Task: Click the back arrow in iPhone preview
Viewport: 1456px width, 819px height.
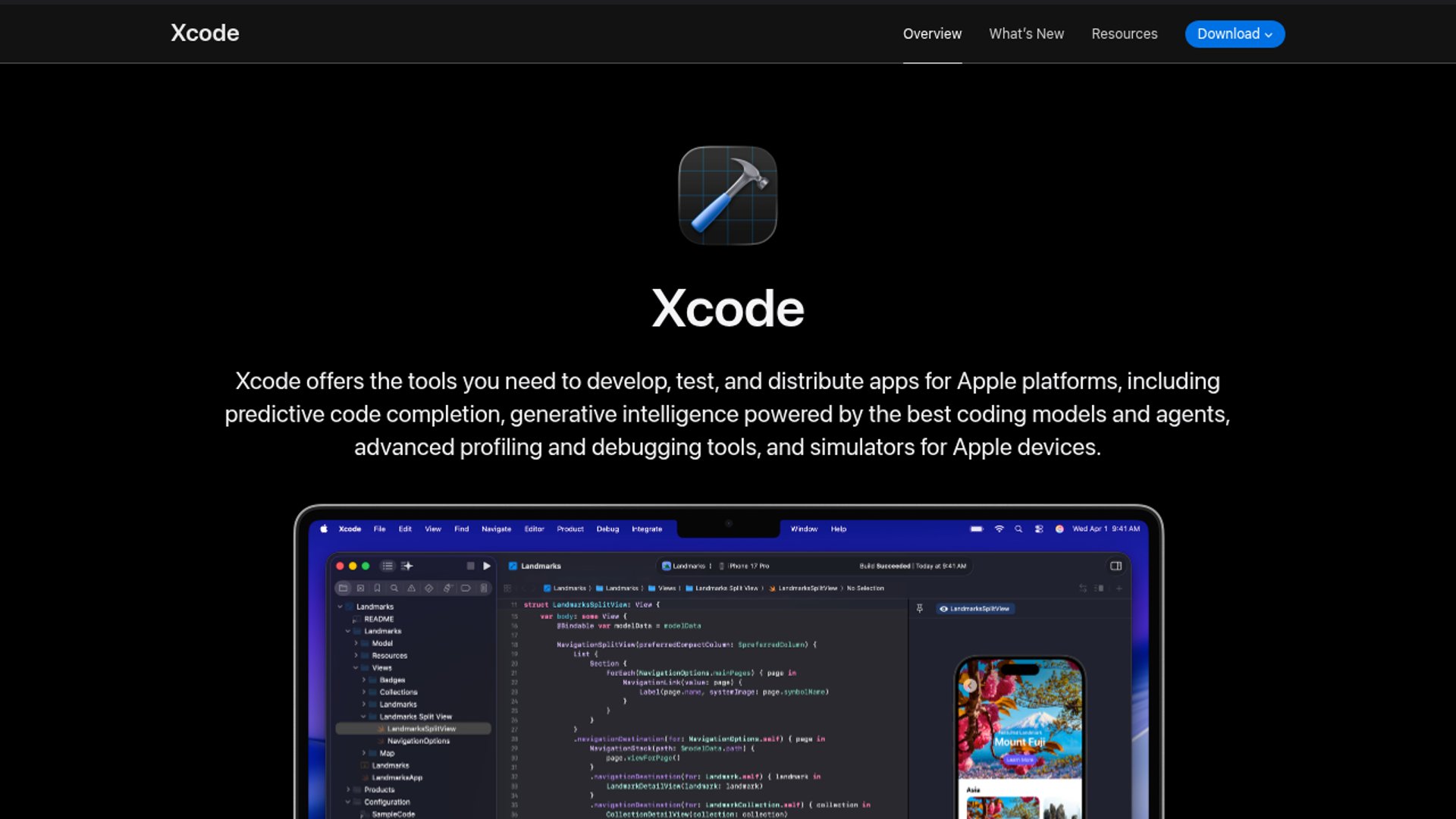Action: [x=970, y=686]
